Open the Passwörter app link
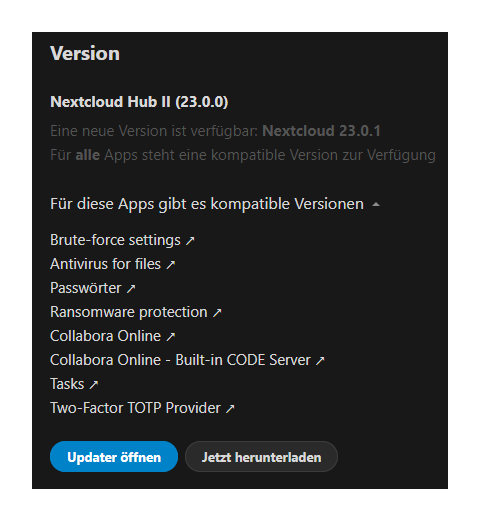480x521 pixels. [x=86, y=288]
